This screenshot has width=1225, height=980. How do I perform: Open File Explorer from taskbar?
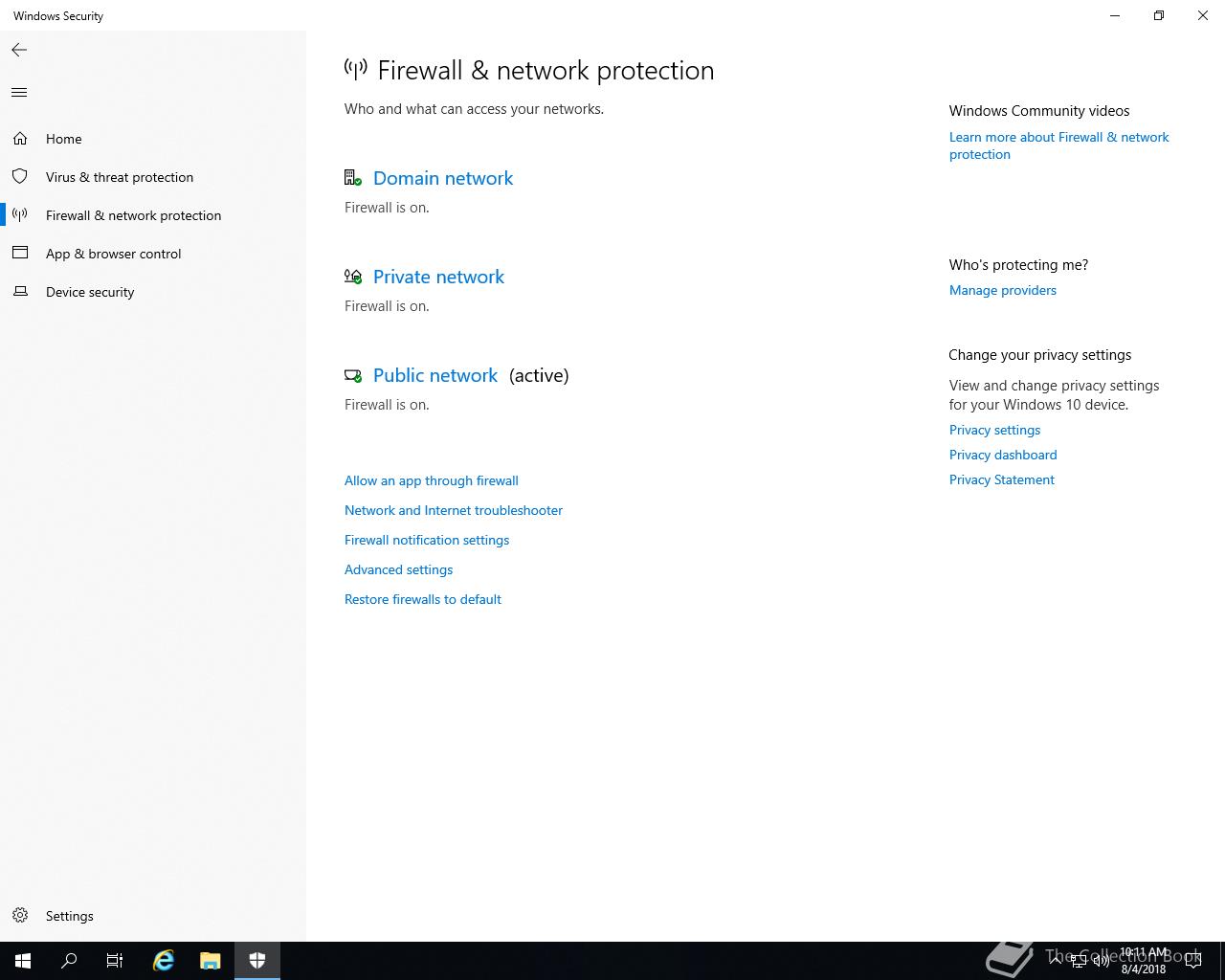[211, 961]
